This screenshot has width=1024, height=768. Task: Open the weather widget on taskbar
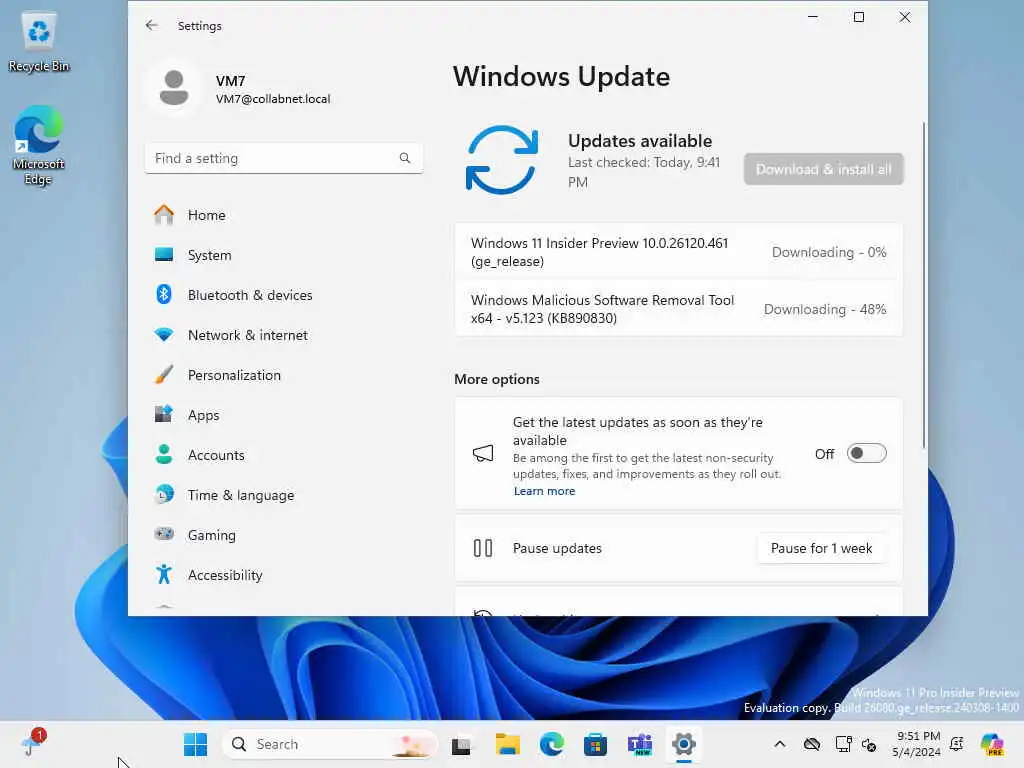point(33,743)
